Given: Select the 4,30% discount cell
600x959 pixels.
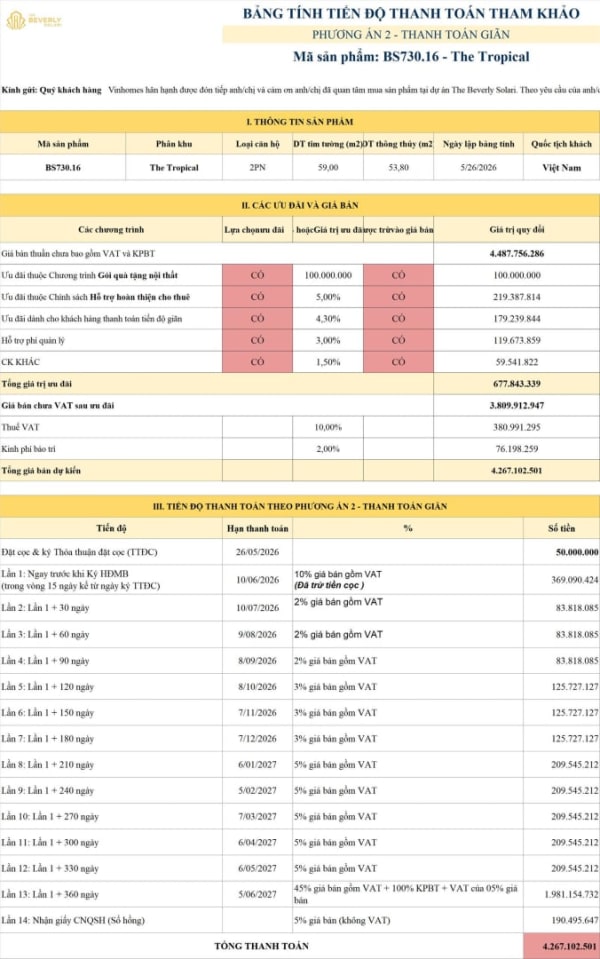Looking at the screenshot, I should [x=328, y=319].
